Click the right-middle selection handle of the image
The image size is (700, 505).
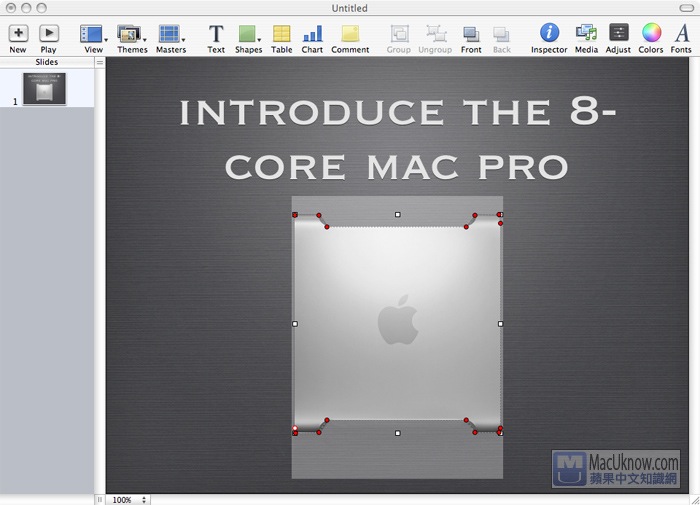click(500, 324)
